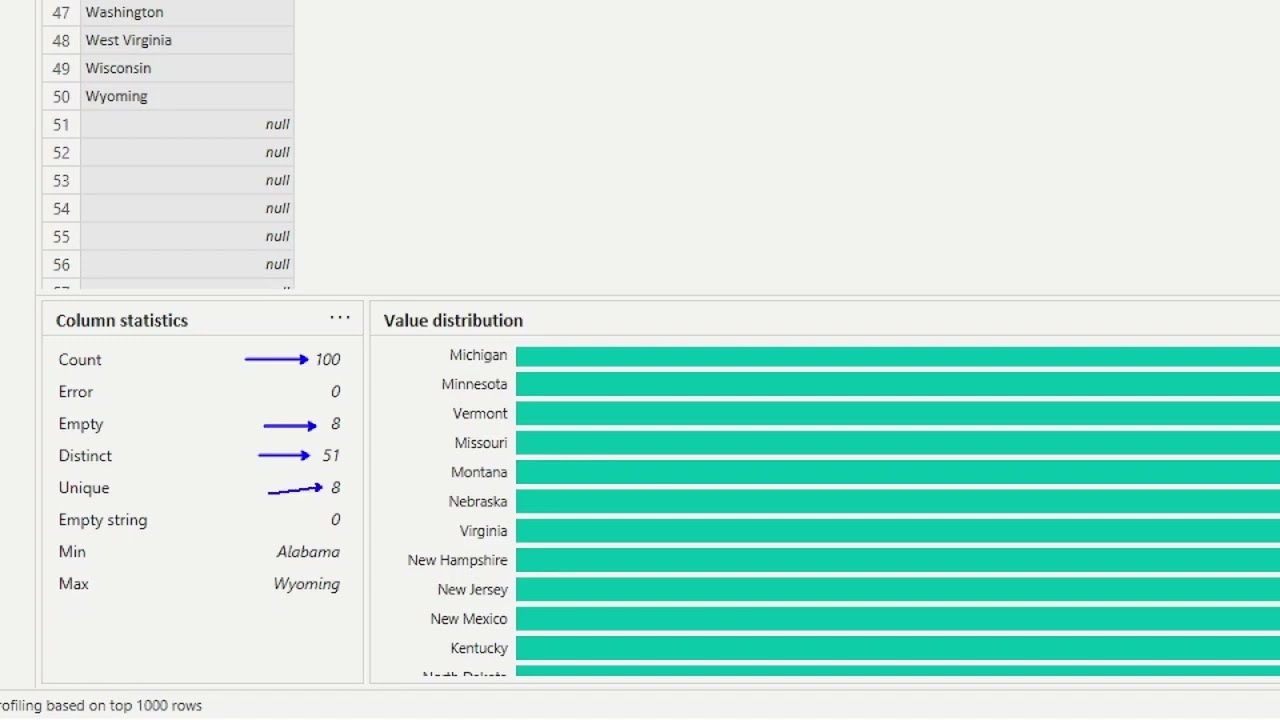
Task: Click row number 54 header
Action: tap(61, 208)
